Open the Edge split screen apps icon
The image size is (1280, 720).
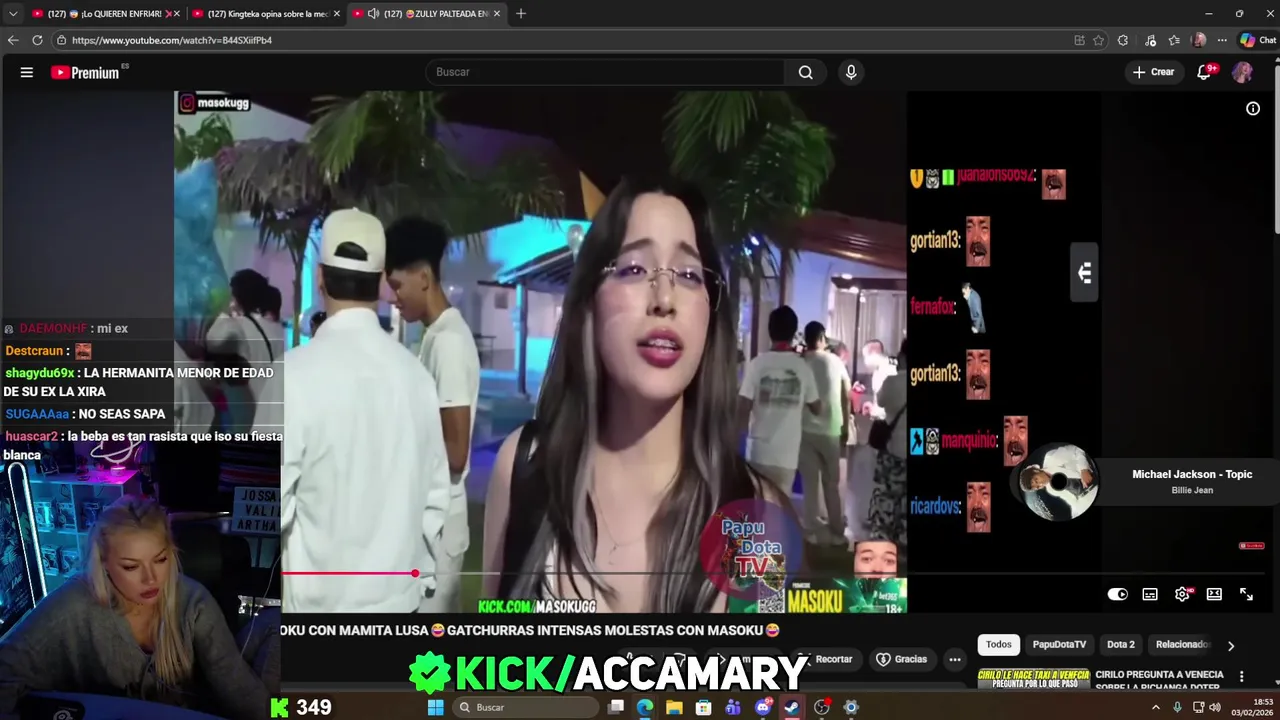pyautogui.click(x=1079, y=40)
